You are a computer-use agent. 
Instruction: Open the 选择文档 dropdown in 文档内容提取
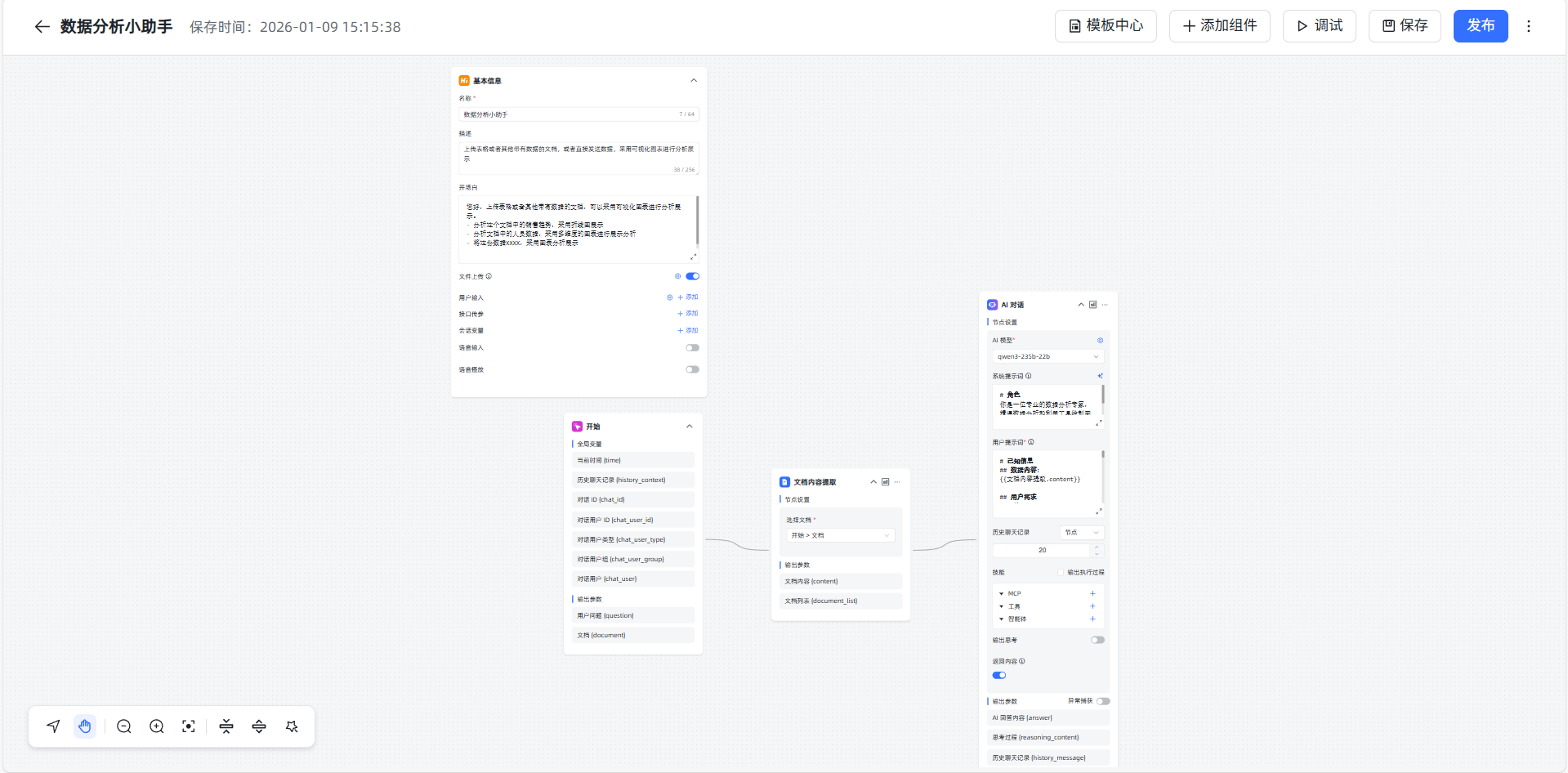840,535
